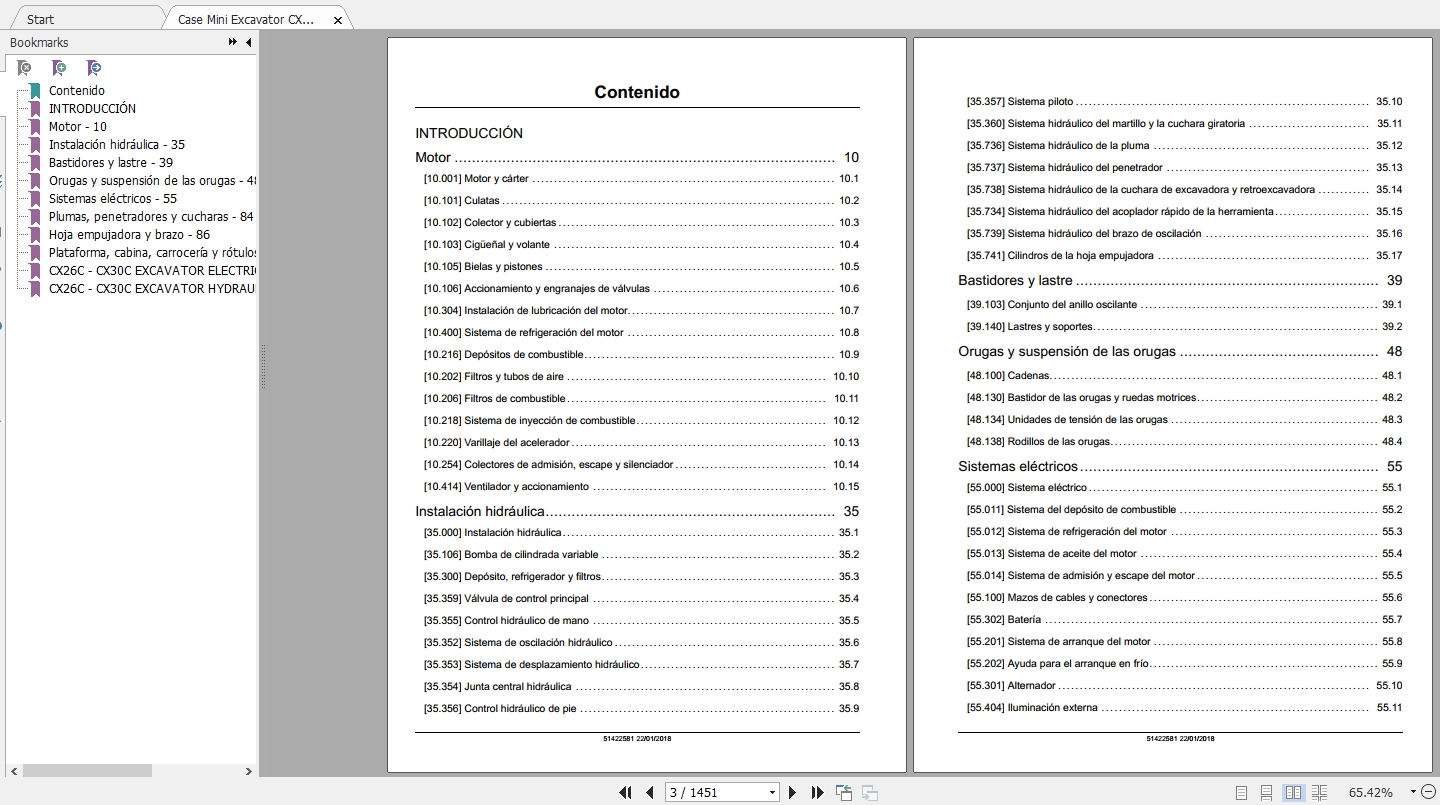Follow the [10.414] Ventilador y accionamiento link
Screen dimensions: 1440x805
(x=641, y=487)
